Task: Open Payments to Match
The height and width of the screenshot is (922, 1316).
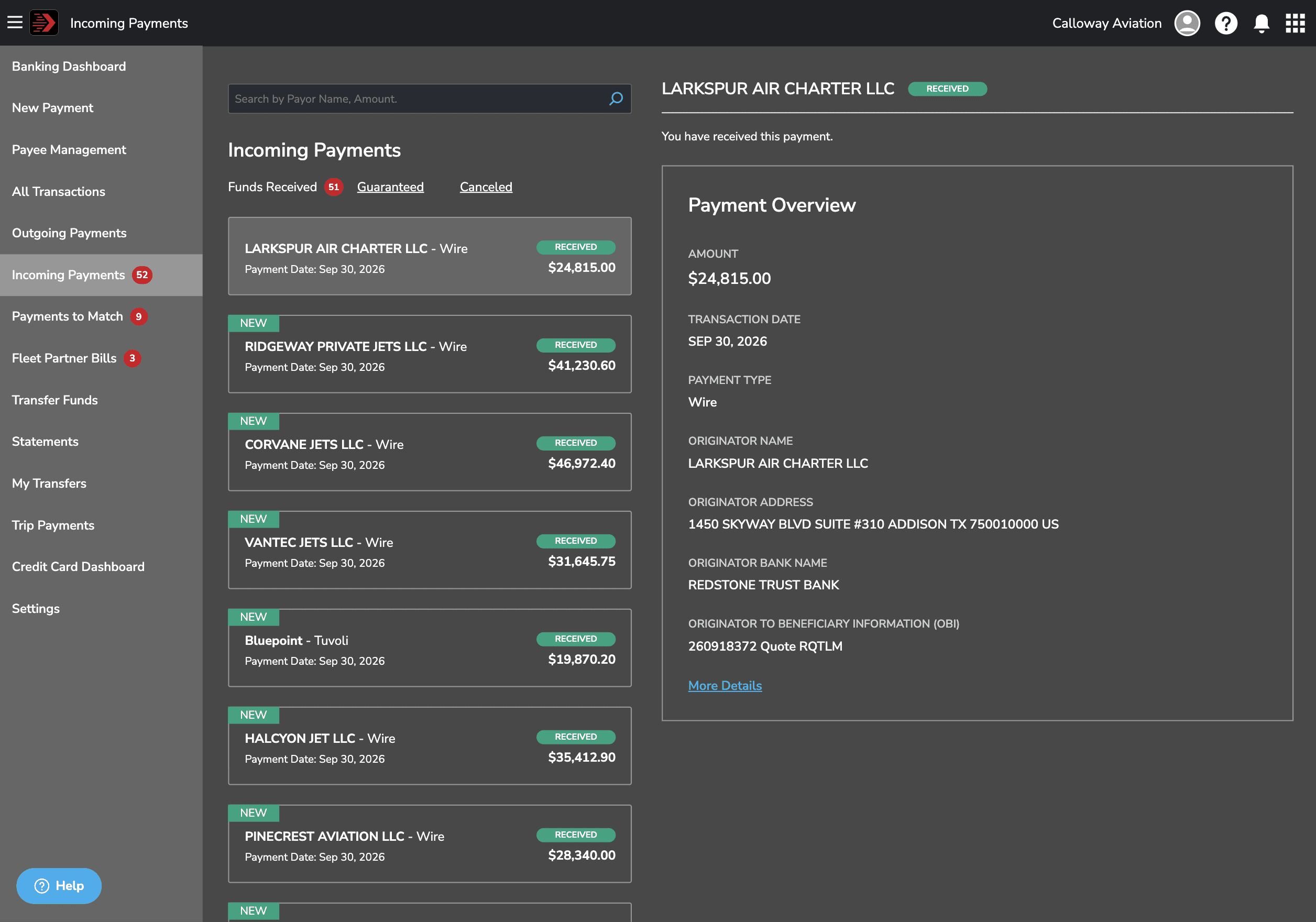Action: click(102, 316)
